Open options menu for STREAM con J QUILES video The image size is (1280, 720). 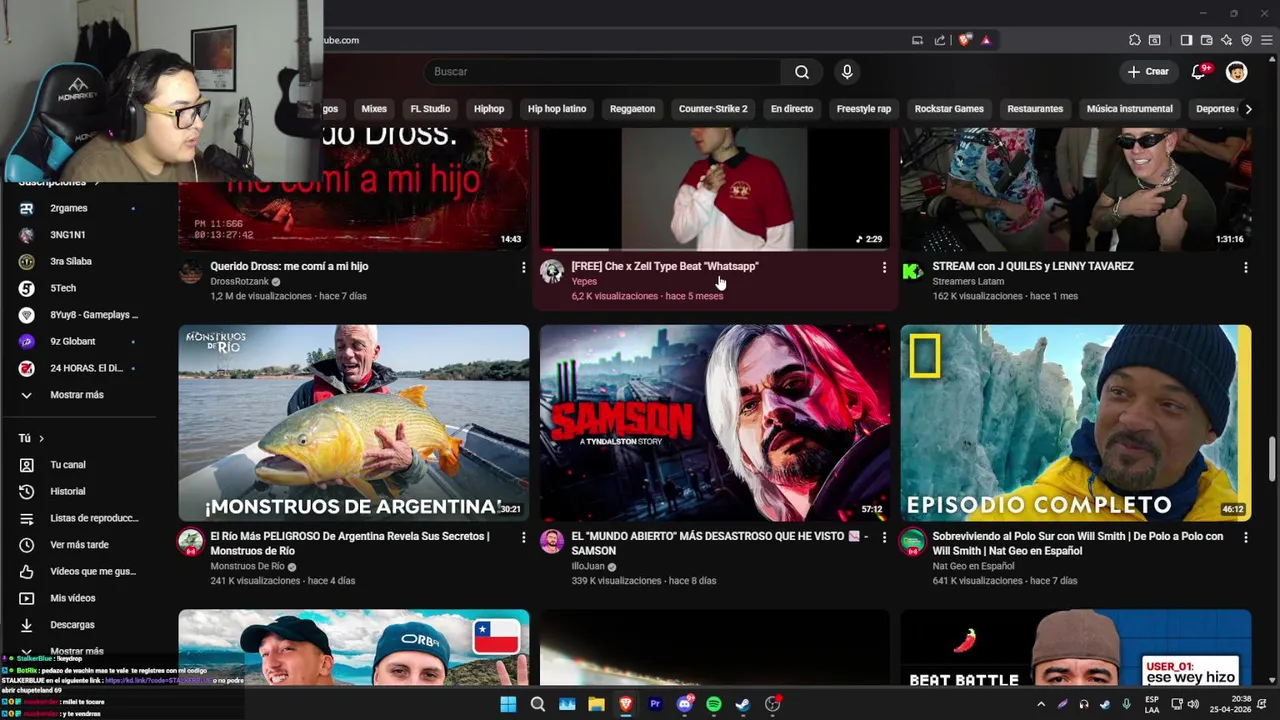pos(1245,267)
